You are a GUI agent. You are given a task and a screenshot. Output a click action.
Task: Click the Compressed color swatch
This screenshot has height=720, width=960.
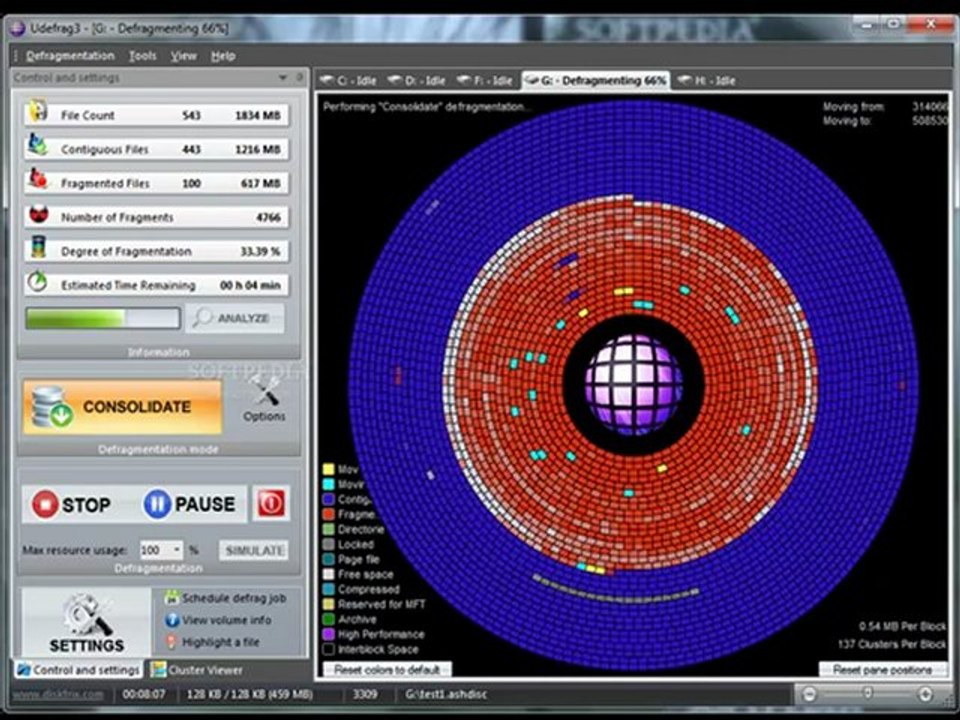coord(329,589)
